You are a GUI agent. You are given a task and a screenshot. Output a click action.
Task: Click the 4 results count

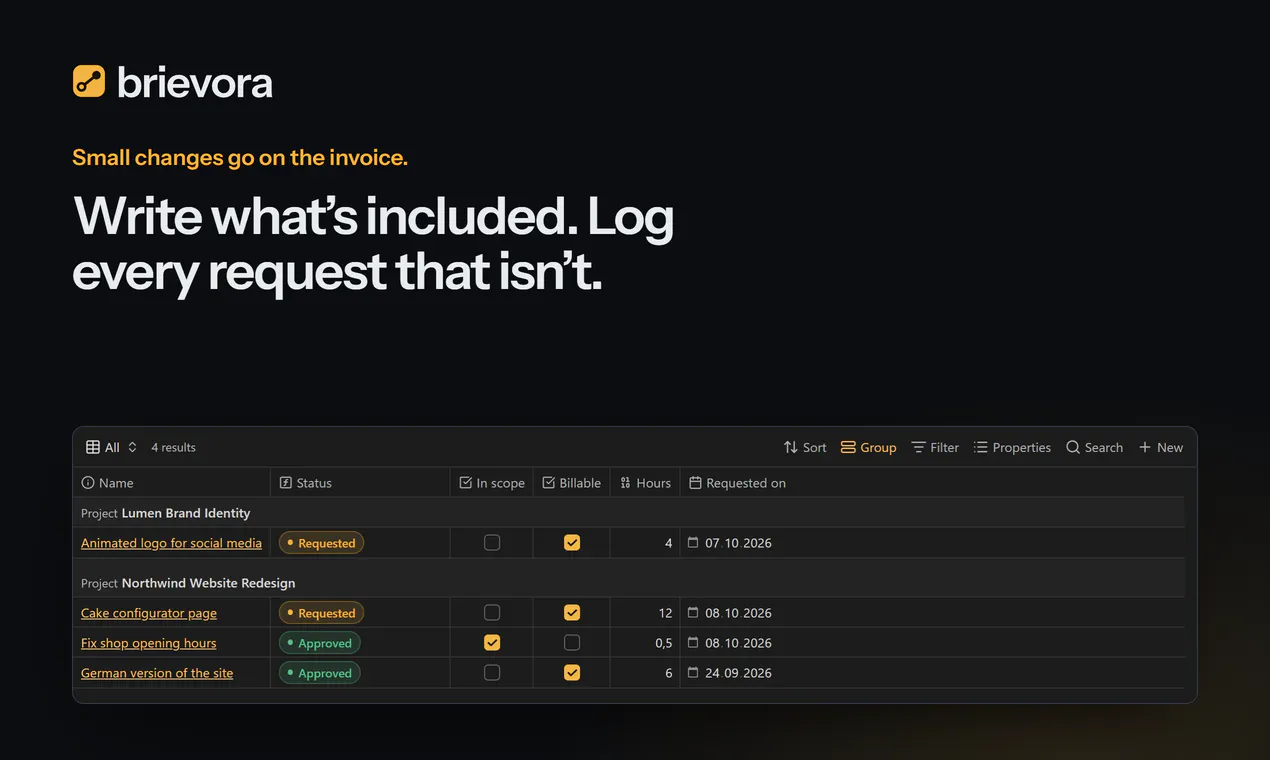coord(173,447)
